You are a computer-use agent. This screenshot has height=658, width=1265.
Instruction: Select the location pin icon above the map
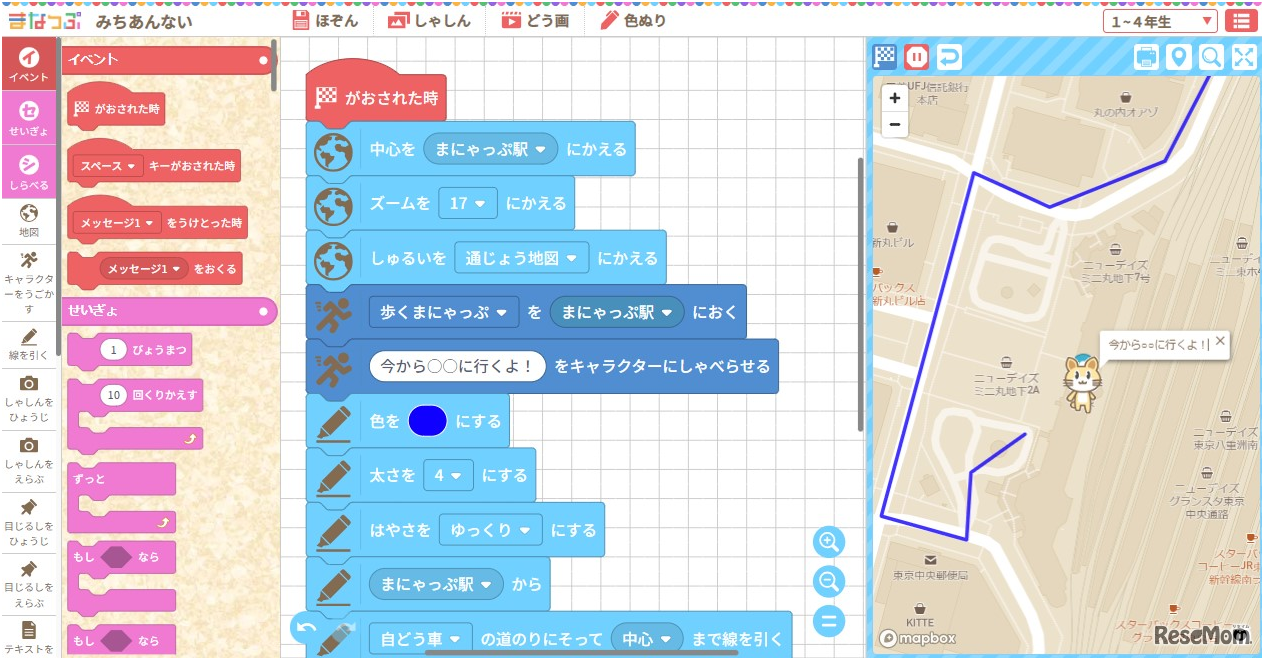pos(1179,57)
